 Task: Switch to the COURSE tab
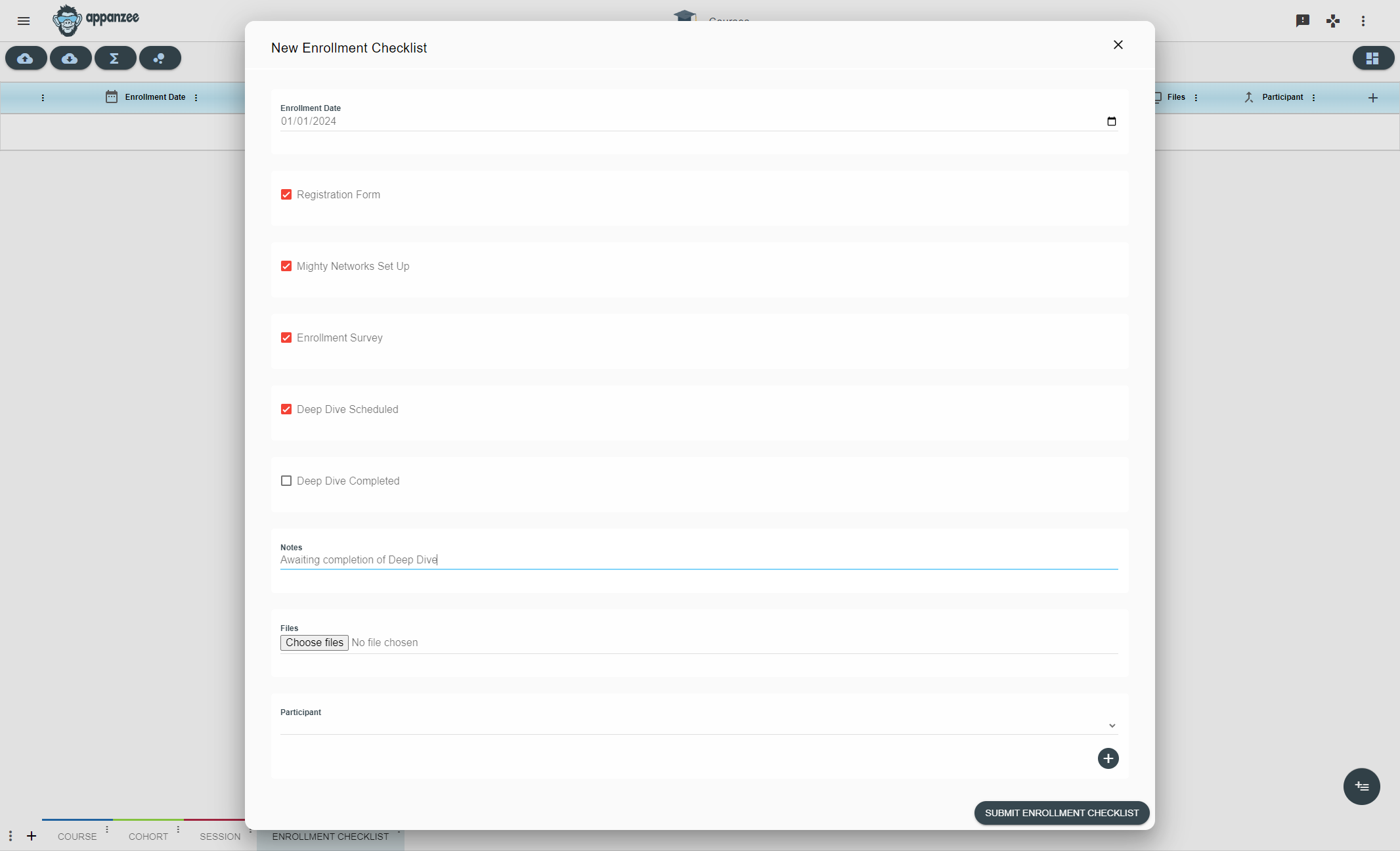(77, 837)
